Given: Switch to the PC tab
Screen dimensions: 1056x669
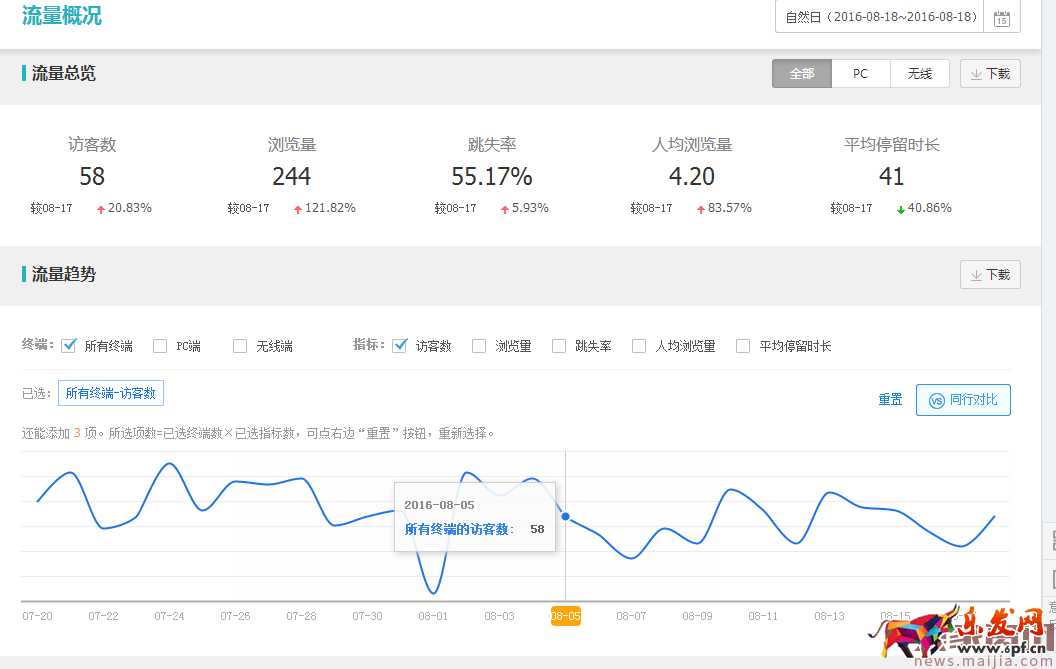Looking at the screenshot, I should click(x=860, y=74).
